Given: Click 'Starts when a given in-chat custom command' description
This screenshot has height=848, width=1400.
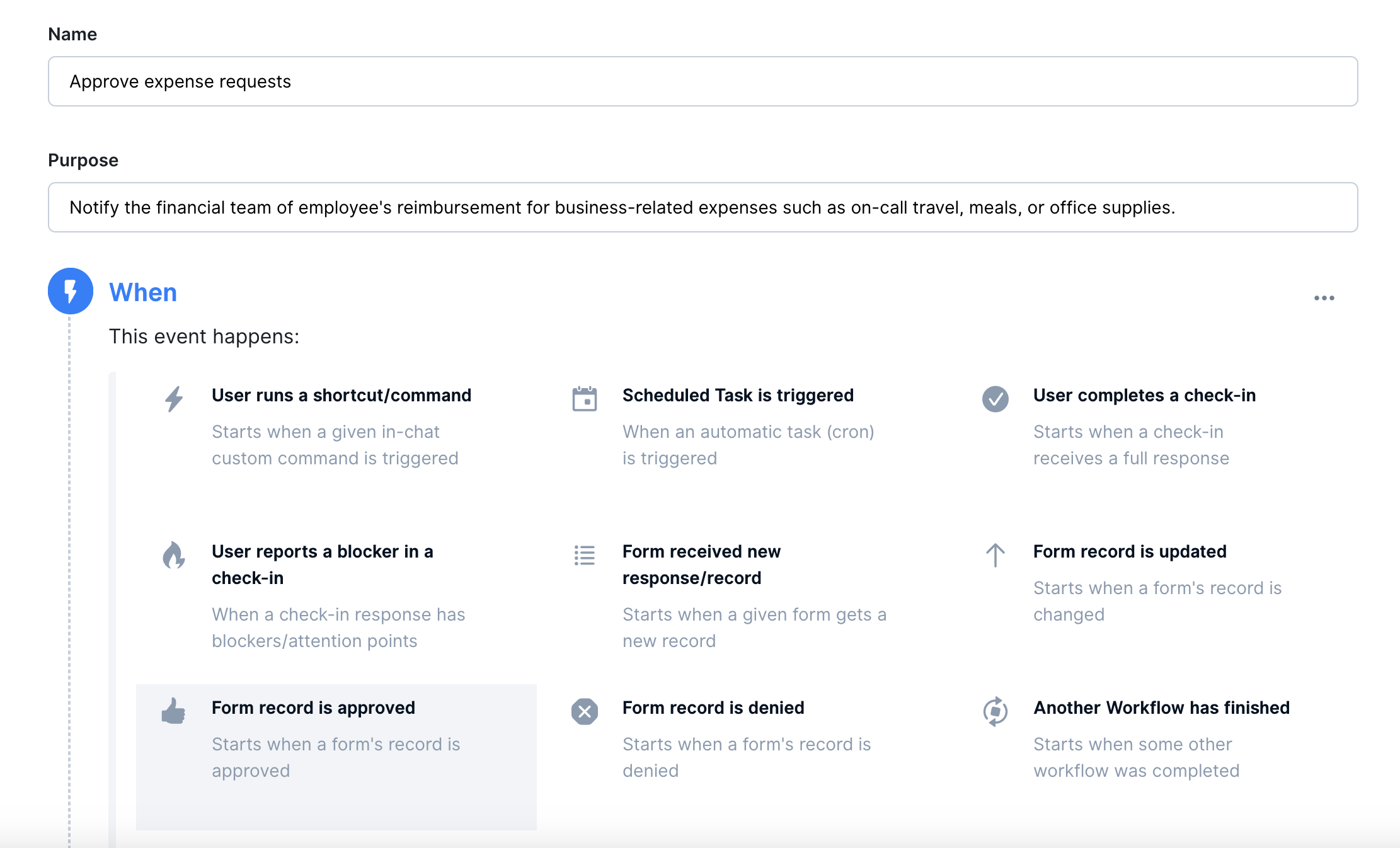Looking at the screenshot, I should pyautogui.click(x=335, y=445).
